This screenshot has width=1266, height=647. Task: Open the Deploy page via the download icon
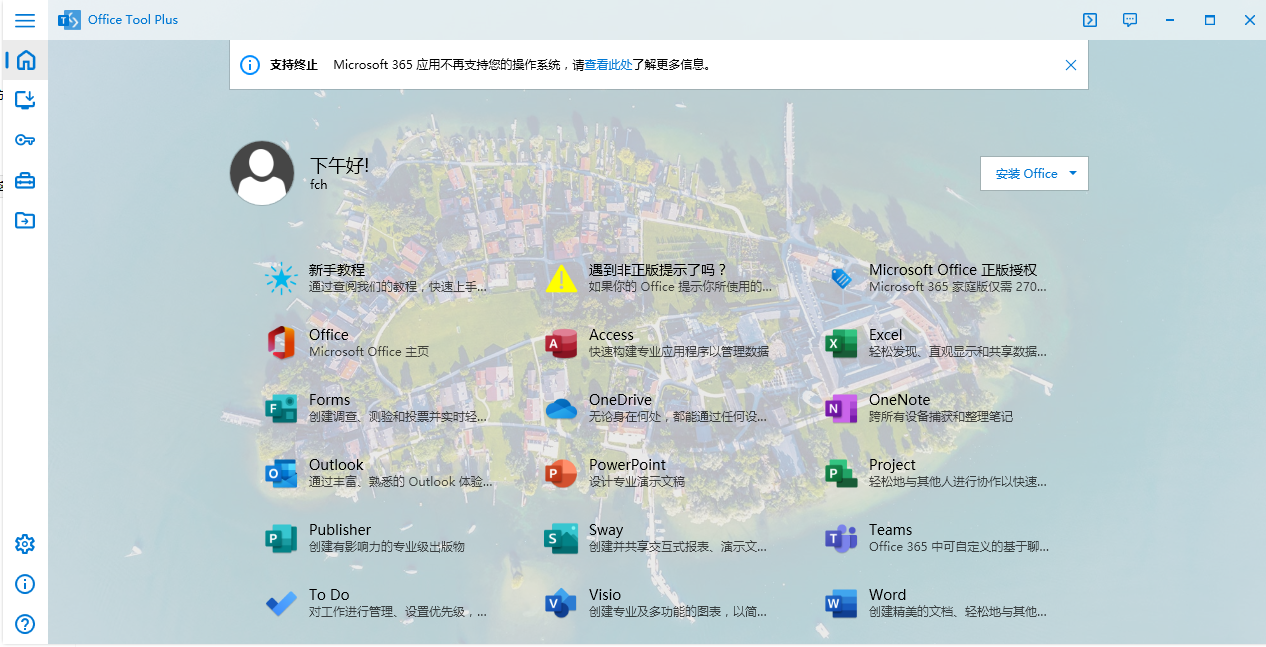coord(25,100)
